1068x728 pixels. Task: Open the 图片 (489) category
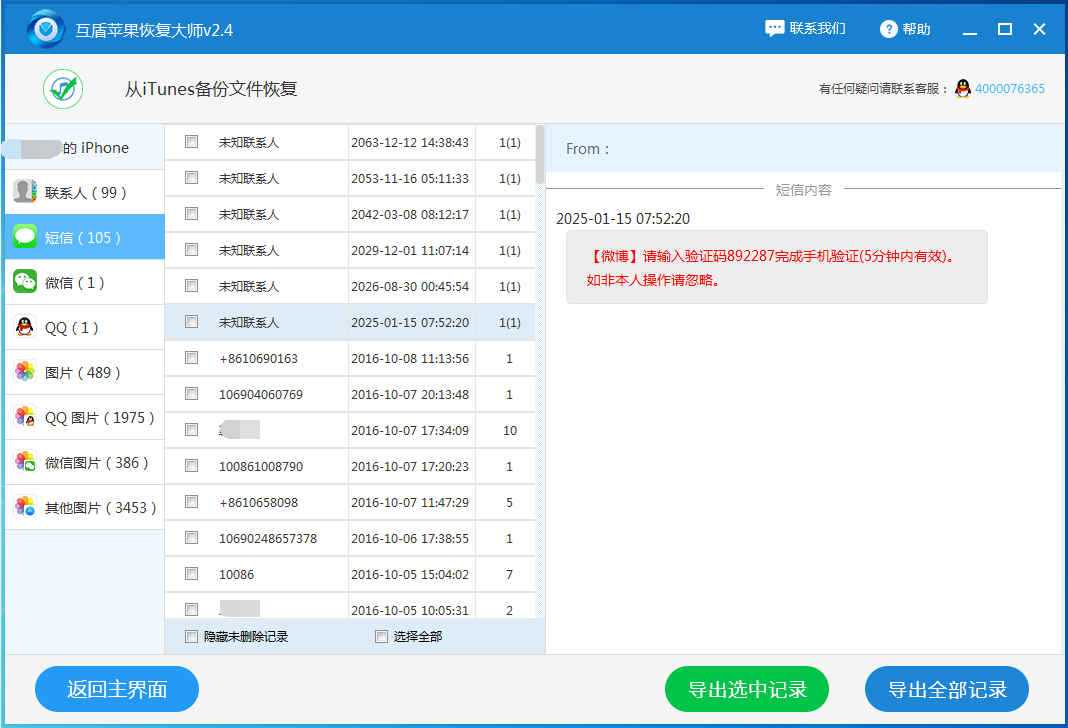(x=84, y=372)
